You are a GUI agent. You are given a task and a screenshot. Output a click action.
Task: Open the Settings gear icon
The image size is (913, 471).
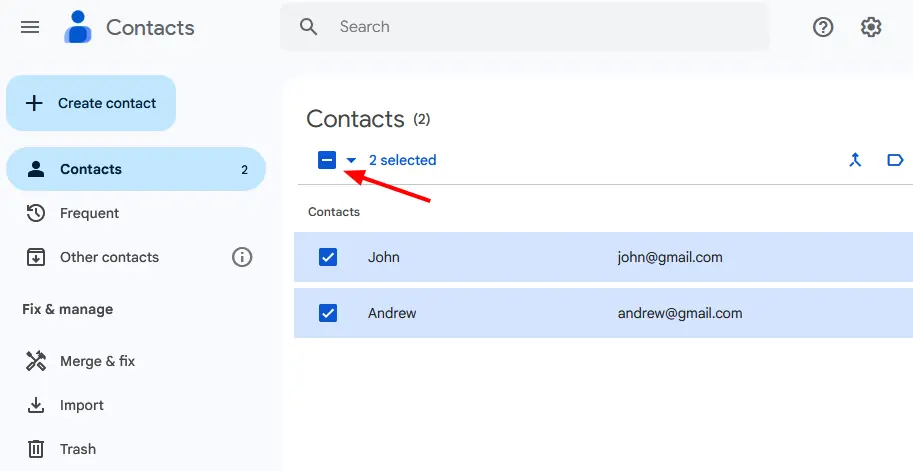coord(871,27)
